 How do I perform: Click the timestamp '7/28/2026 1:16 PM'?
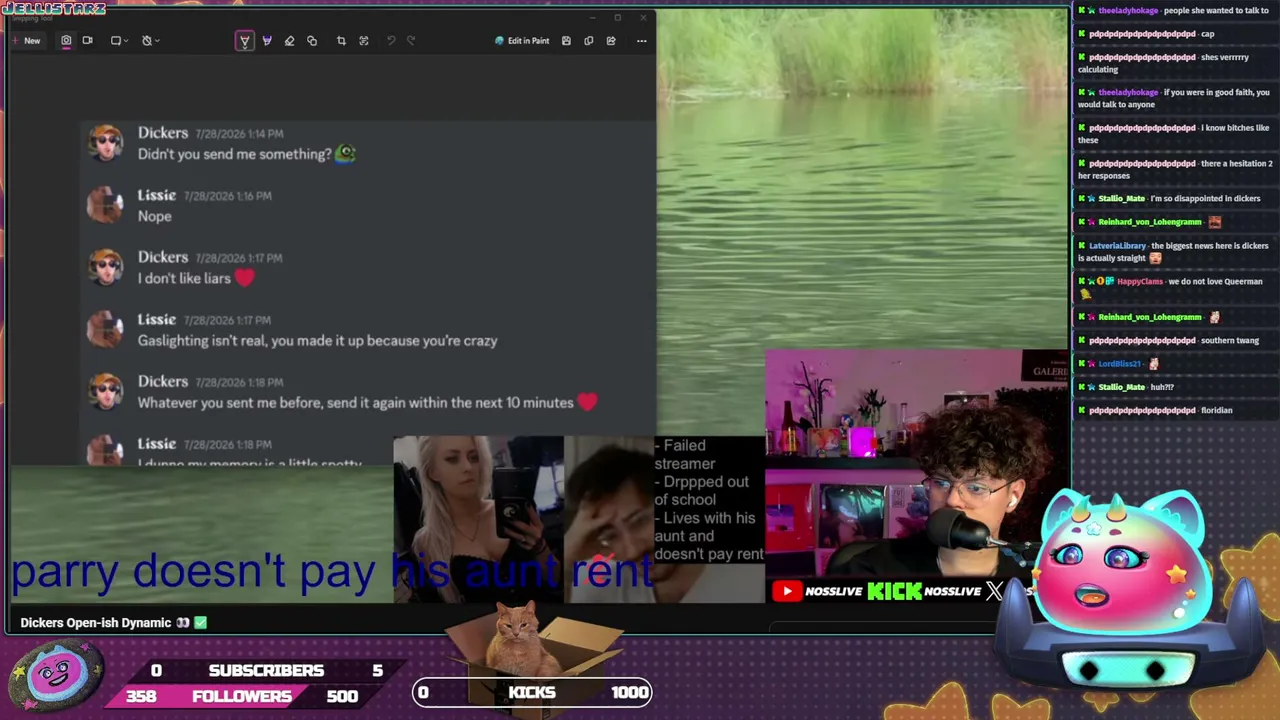(x=227, y=196)
